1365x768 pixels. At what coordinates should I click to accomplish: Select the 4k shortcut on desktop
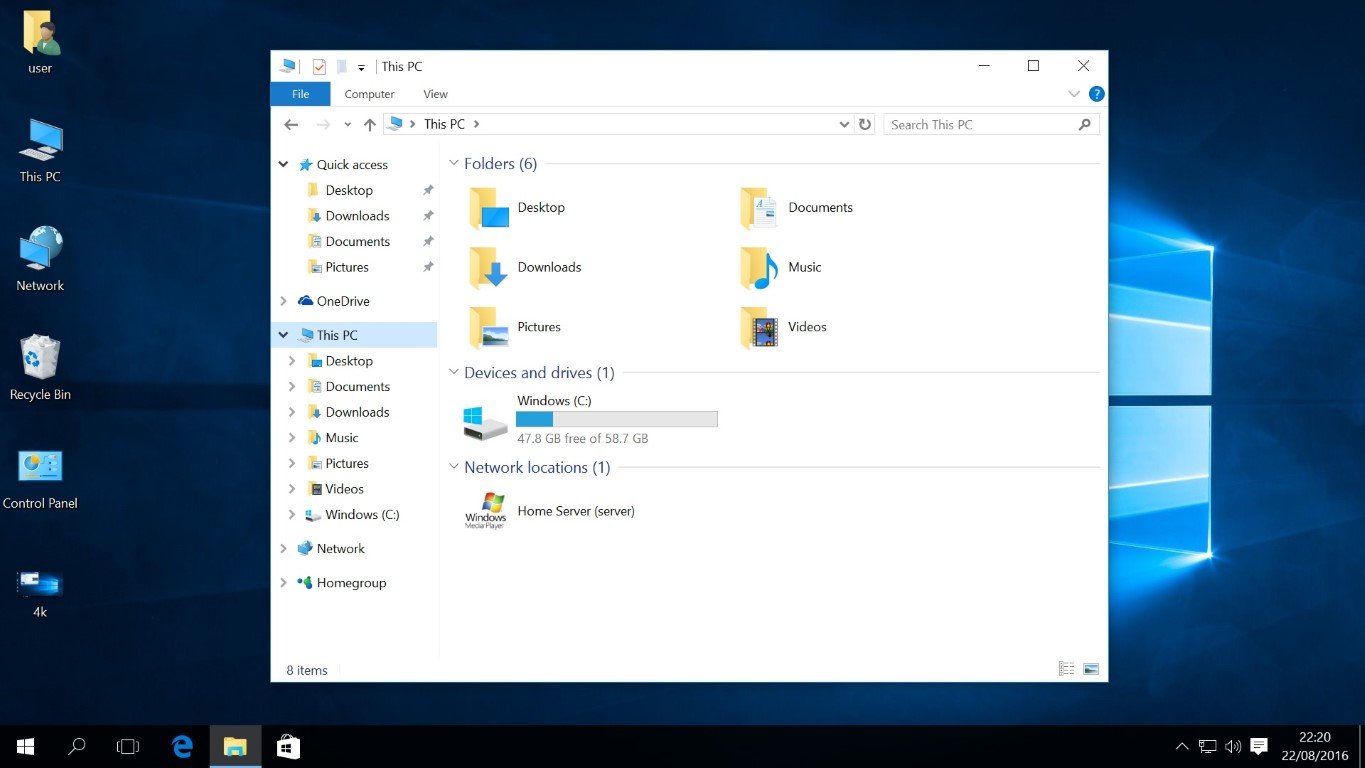[x=40, y=594]
